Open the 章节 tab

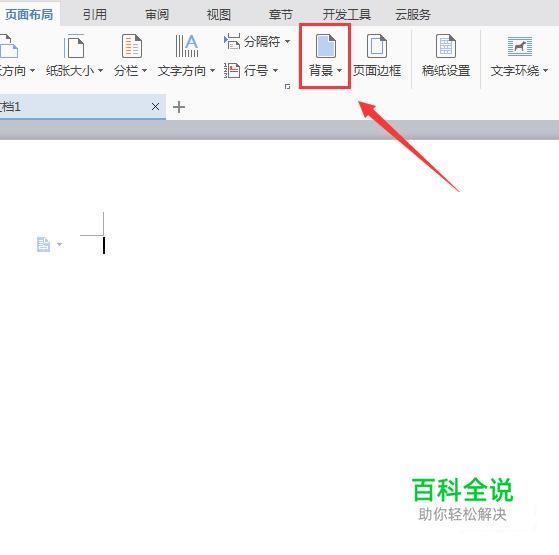[281, 15]
